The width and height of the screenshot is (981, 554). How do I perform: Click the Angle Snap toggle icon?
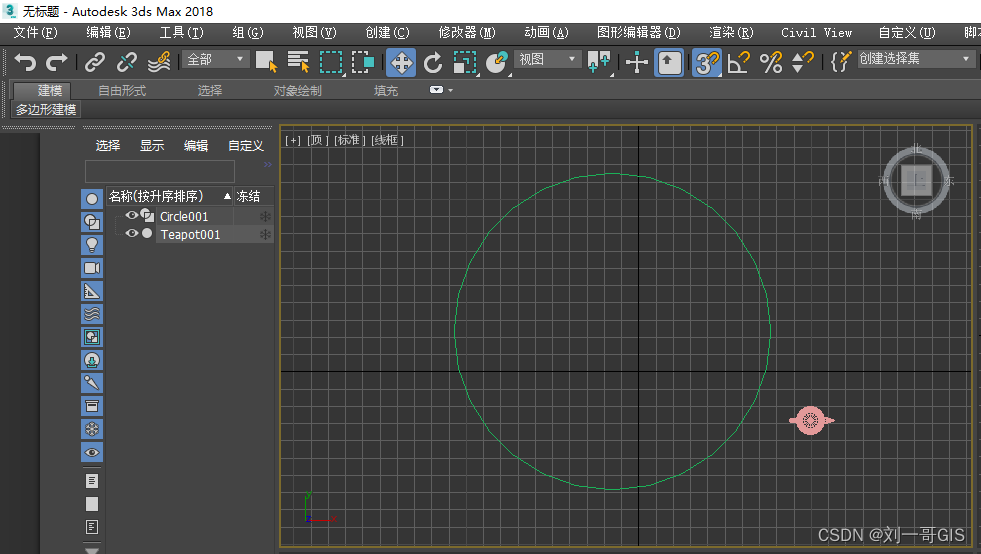(739, 63)
